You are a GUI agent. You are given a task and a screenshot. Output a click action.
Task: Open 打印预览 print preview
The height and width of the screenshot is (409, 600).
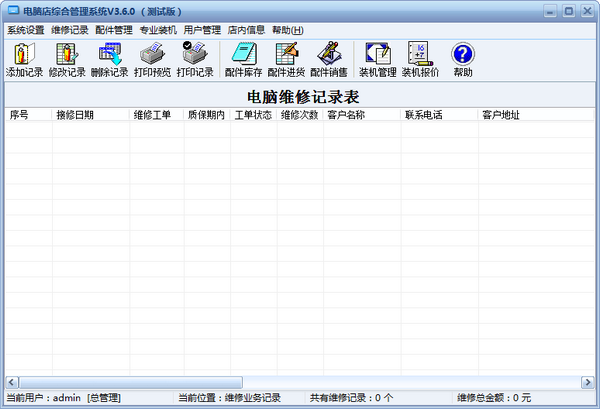(152, 59)
